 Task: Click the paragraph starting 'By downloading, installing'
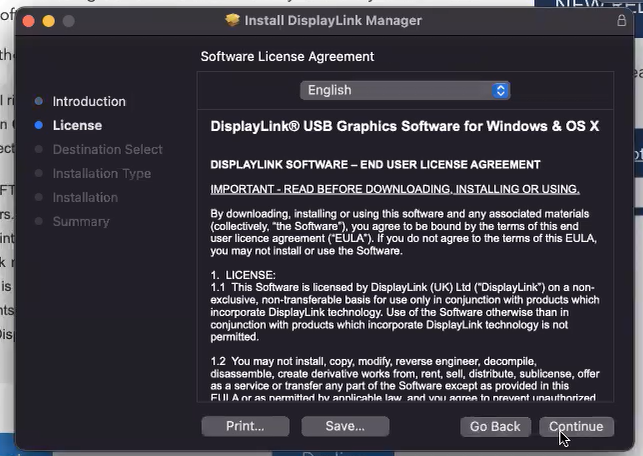(404, 232)
